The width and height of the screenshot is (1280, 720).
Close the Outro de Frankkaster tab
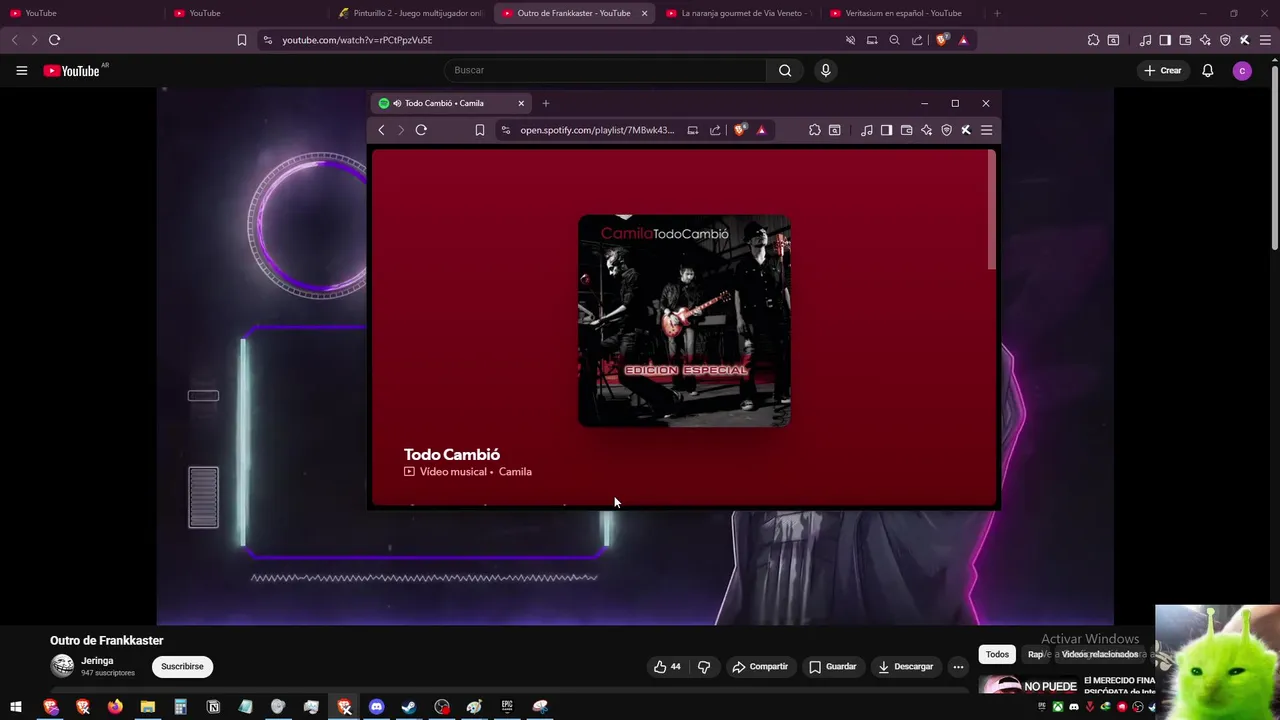[644, 13]
